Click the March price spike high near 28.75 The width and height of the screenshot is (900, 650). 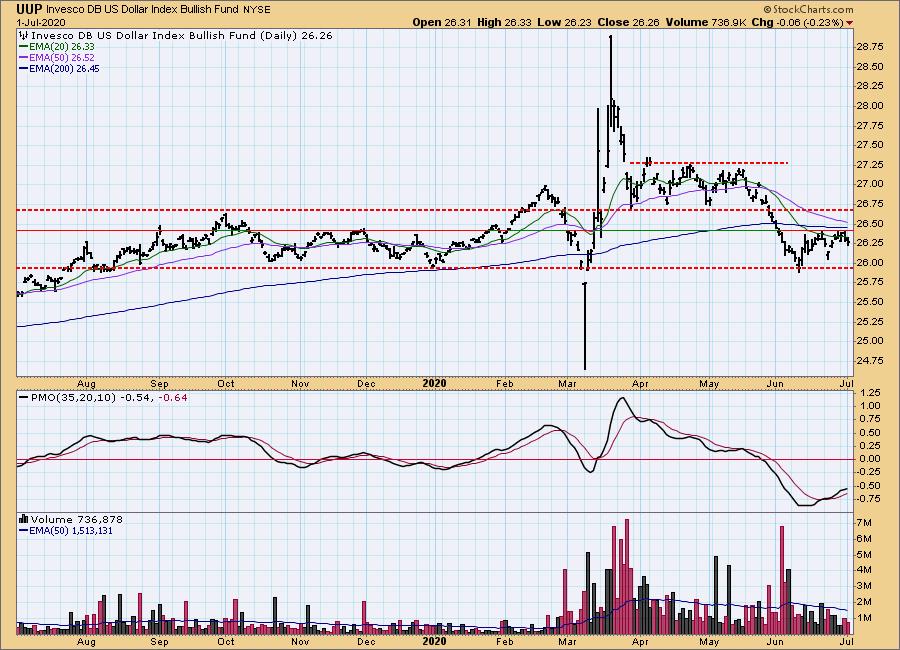pyautogui.click(x=610, y=39)
